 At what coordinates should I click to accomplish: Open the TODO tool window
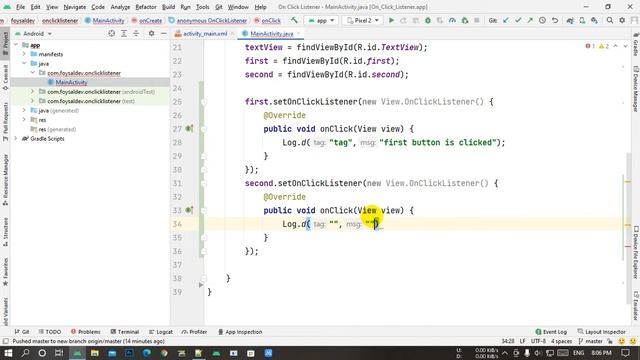pyautogui.click(x=50, y=332)
